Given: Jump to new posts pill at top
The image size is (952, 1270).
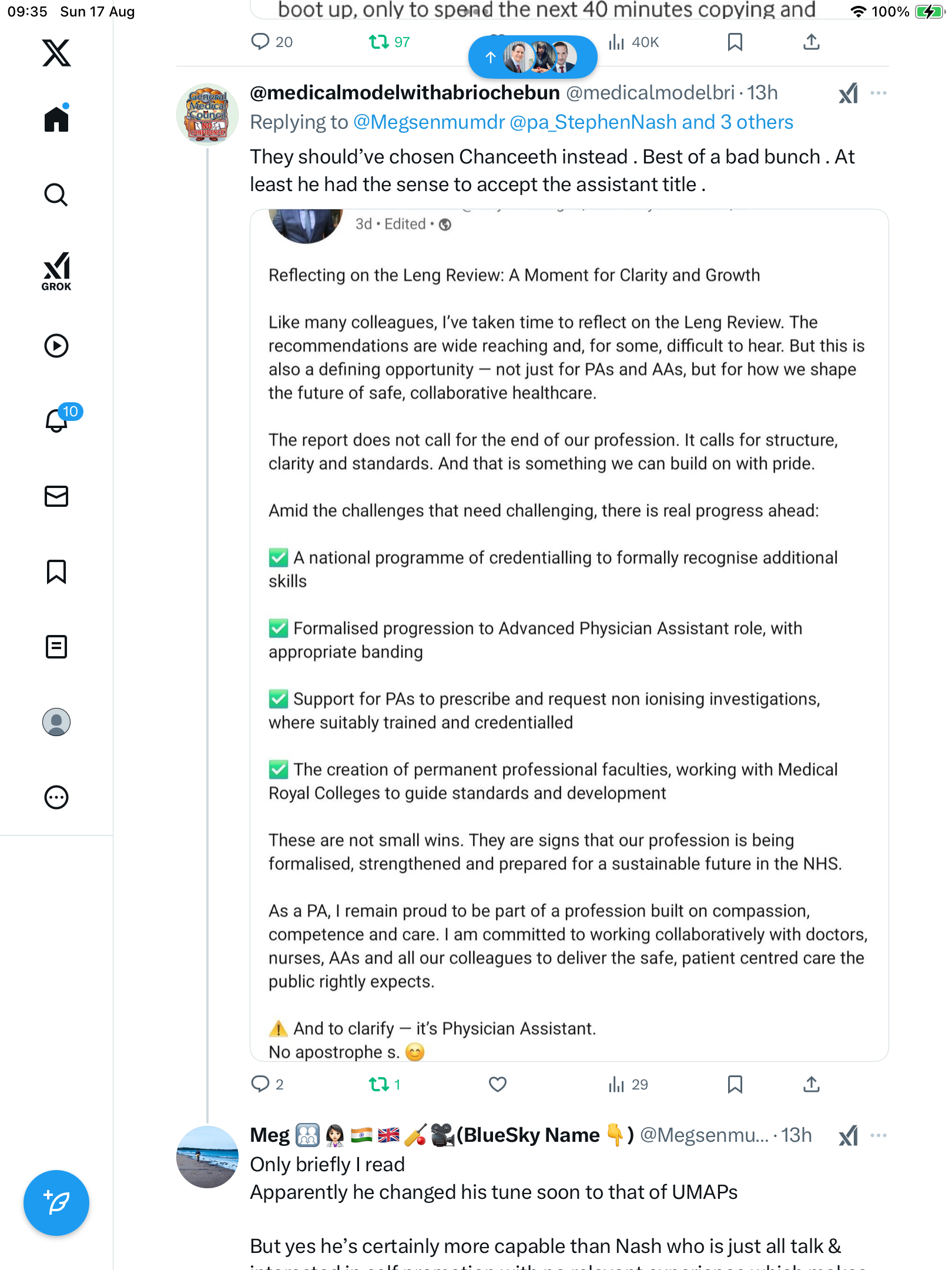Looking at the screenshot, I should 532,57.
